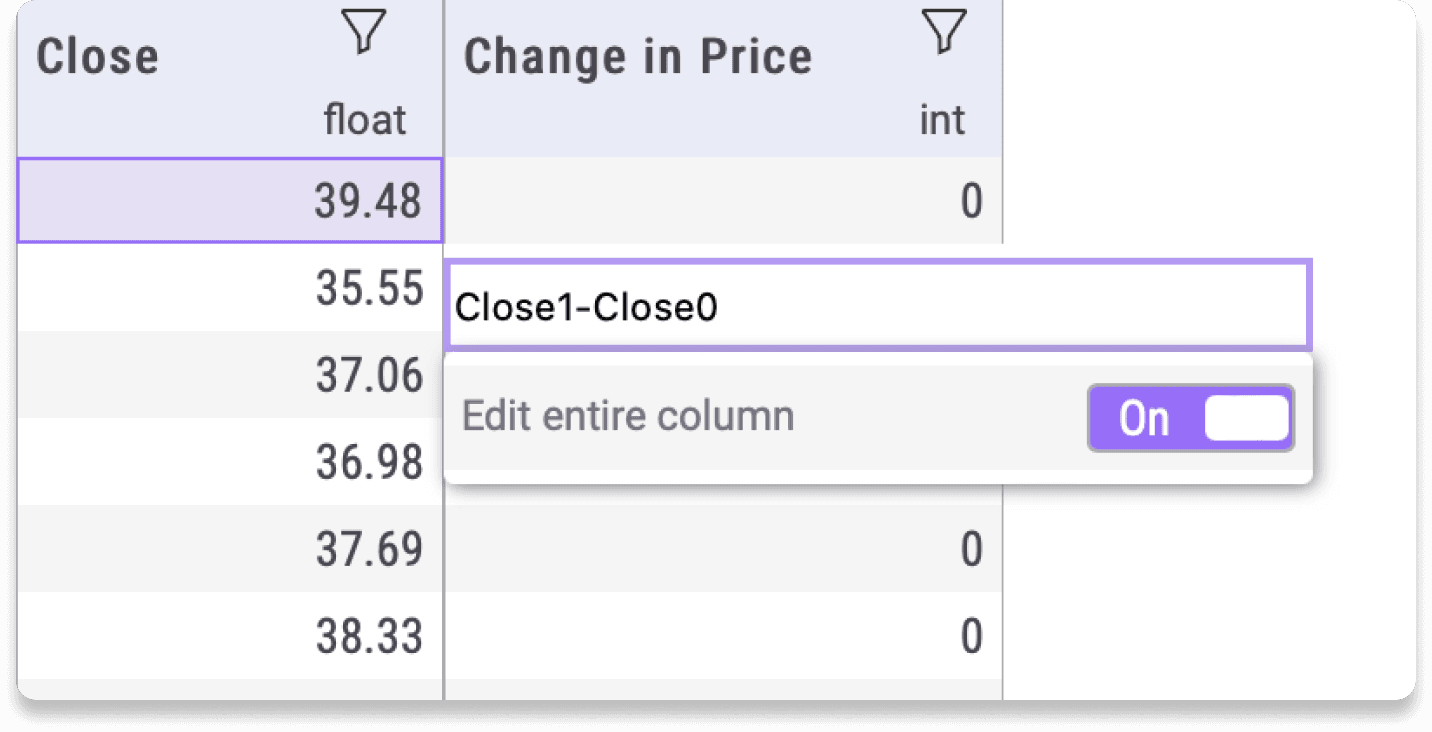Select the Change in Price column header

637,55
